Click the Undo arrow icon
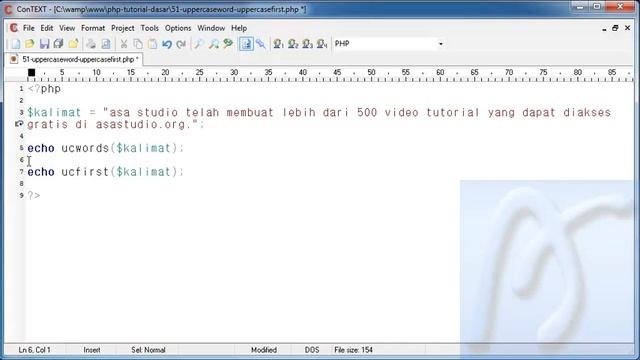Screen dimensions: 640x360 pyautogui.click(x=167, y=44)
